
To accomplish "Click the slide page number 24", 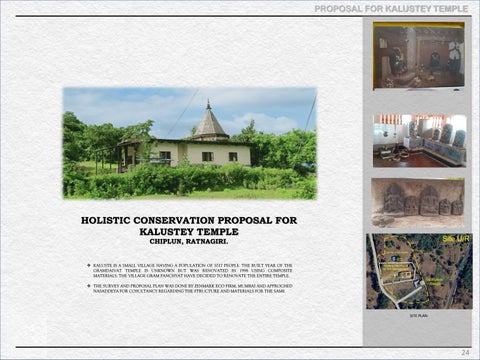I will pos(465,353).
